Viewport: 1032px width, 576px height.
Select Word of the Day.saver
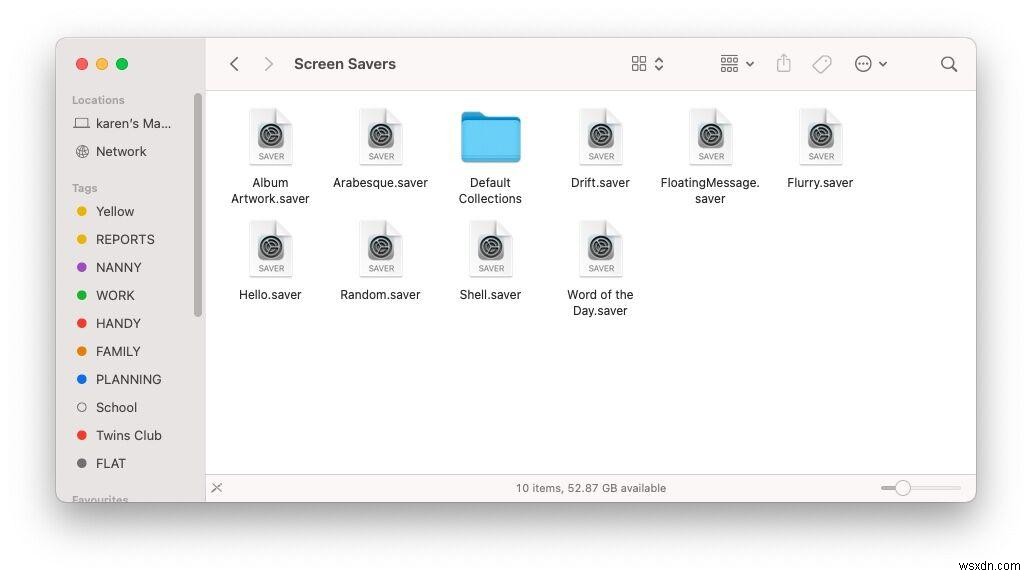[600, 249]
